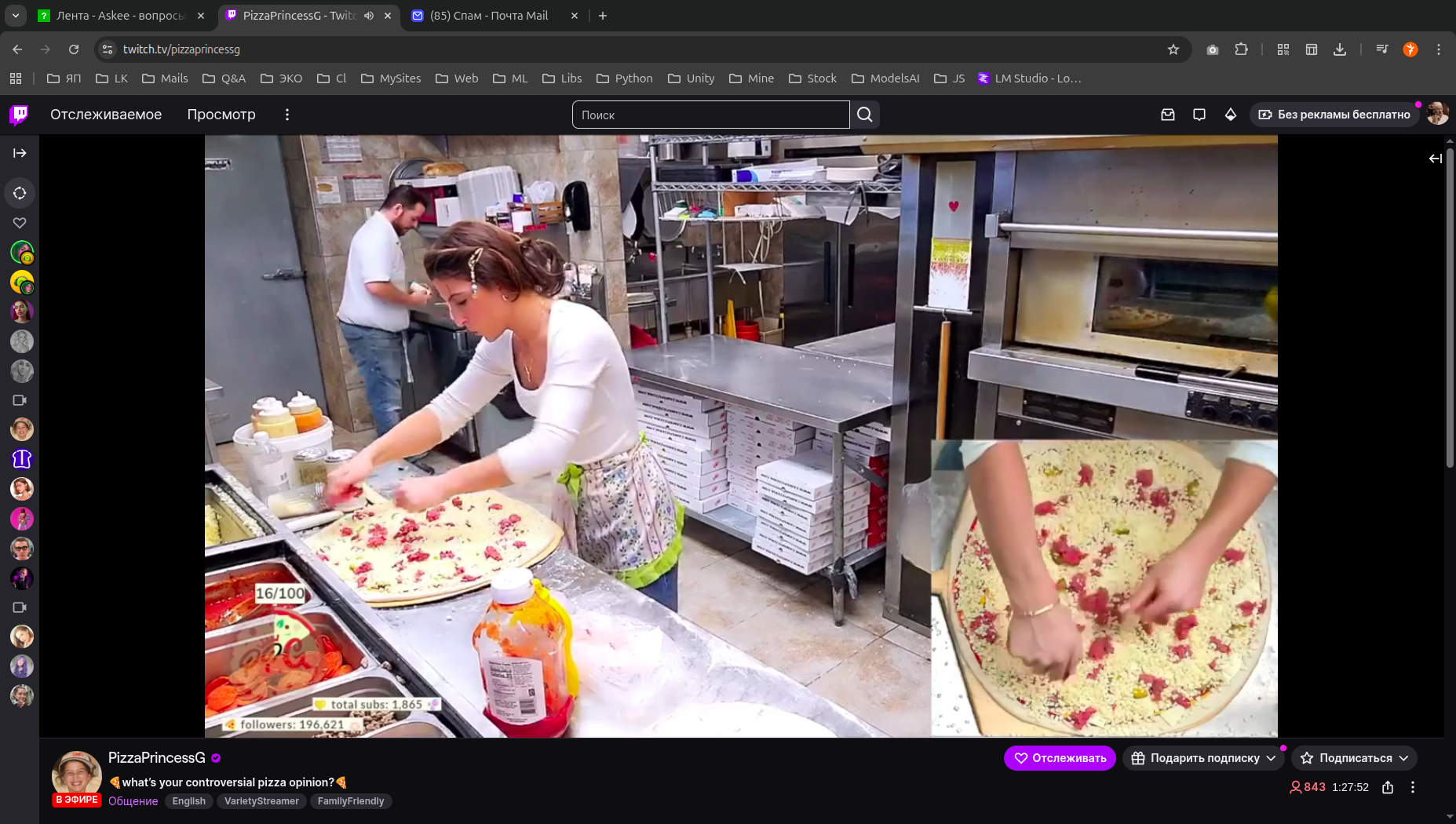The image size is (1456, 824).
Task: Click the search magnifier button
Action: tap(864, 115)
